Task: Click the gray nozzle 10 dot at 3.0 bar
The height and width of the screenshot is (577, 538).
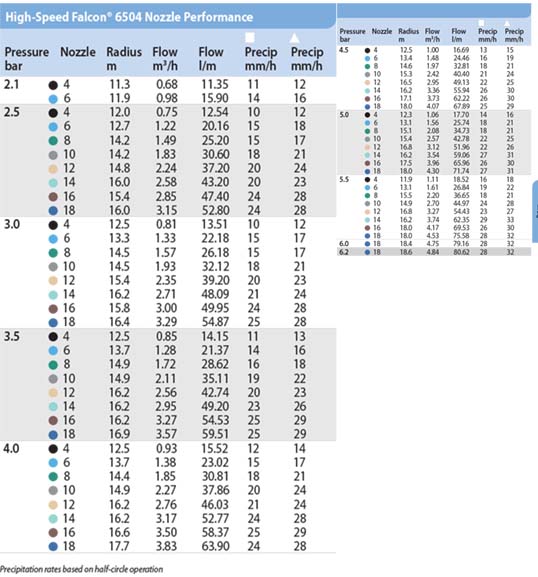Action: point(53,267)
